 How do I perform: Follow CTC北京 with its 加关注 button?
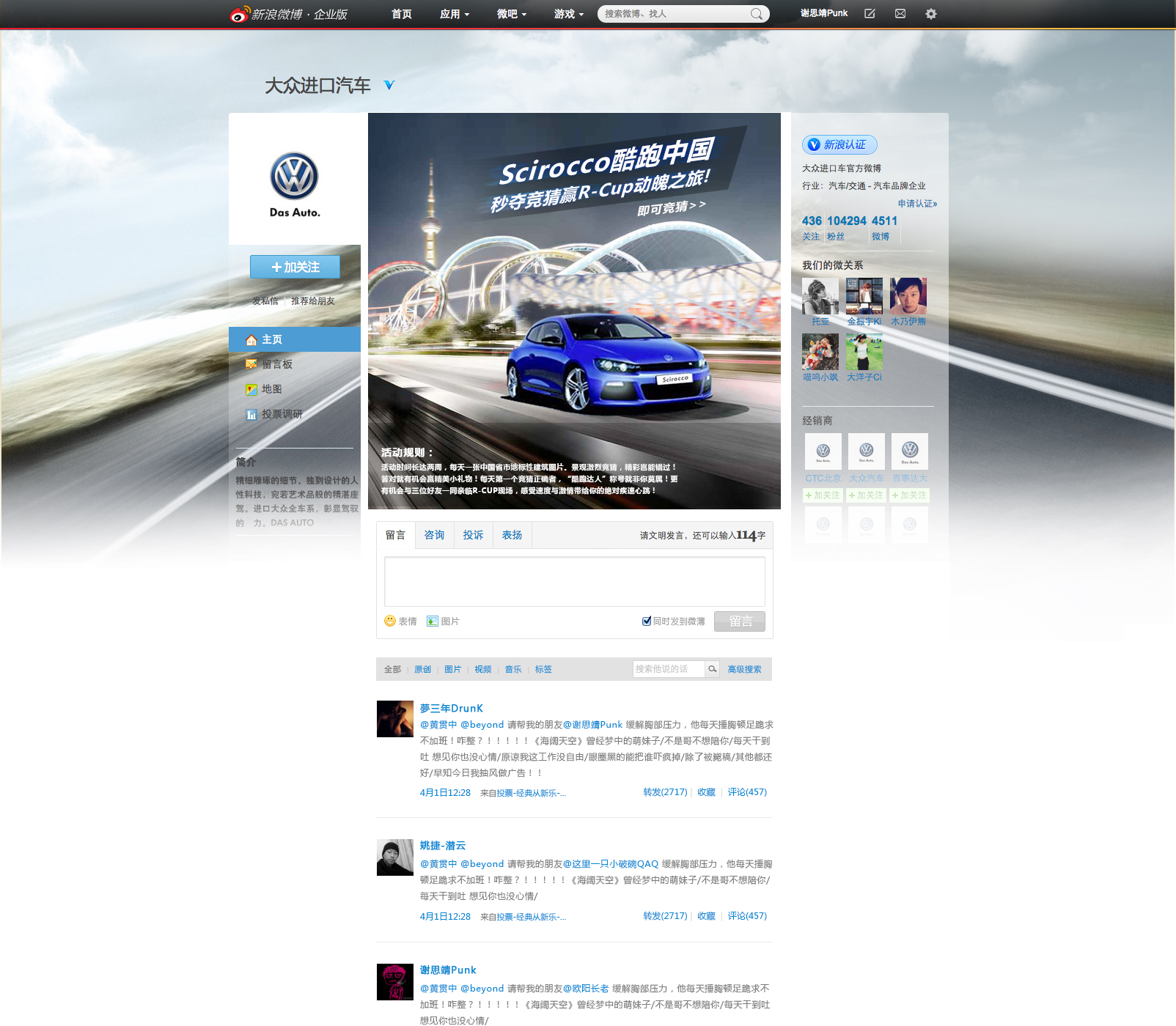click(x=823, y=495)
